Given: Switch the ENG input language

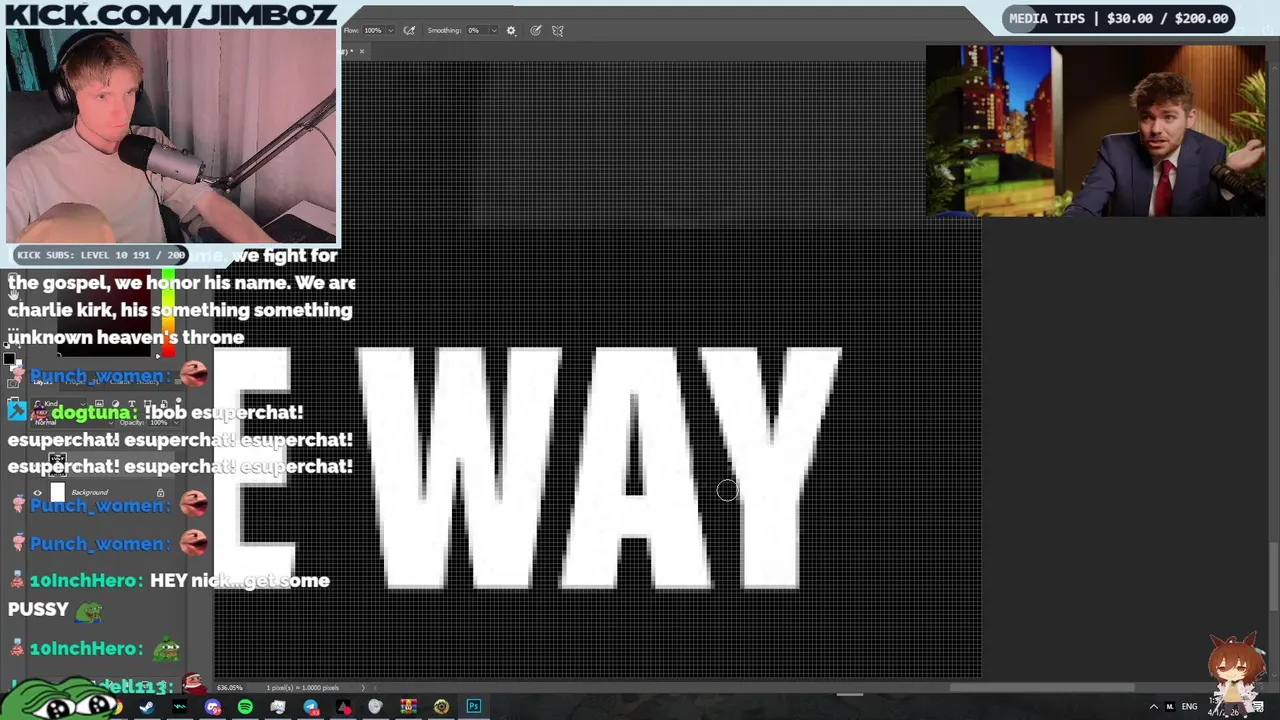Looking at the screenshot, I should coord(1189,707).
